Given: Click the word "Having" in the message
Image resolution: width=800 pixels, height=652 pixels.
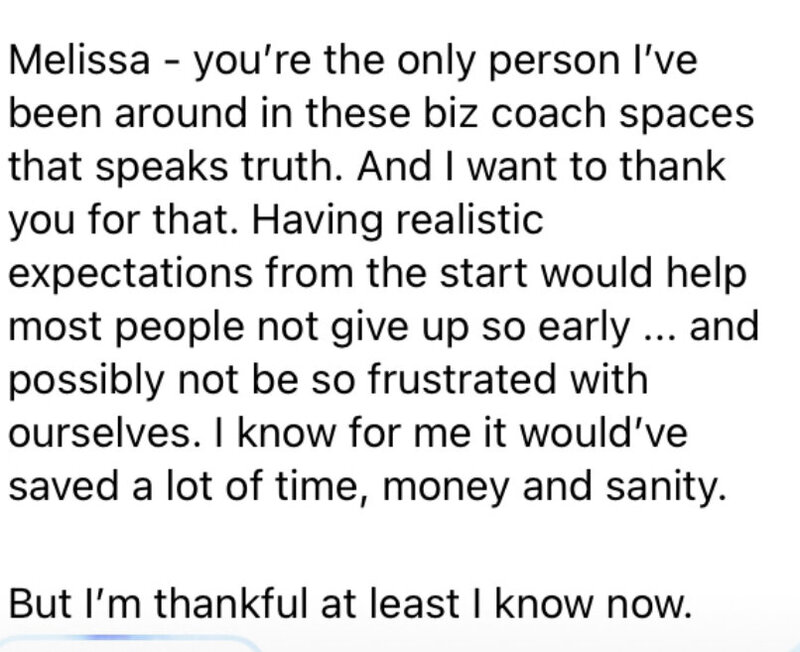Looking at the screenshot, I should pos(317,220).
